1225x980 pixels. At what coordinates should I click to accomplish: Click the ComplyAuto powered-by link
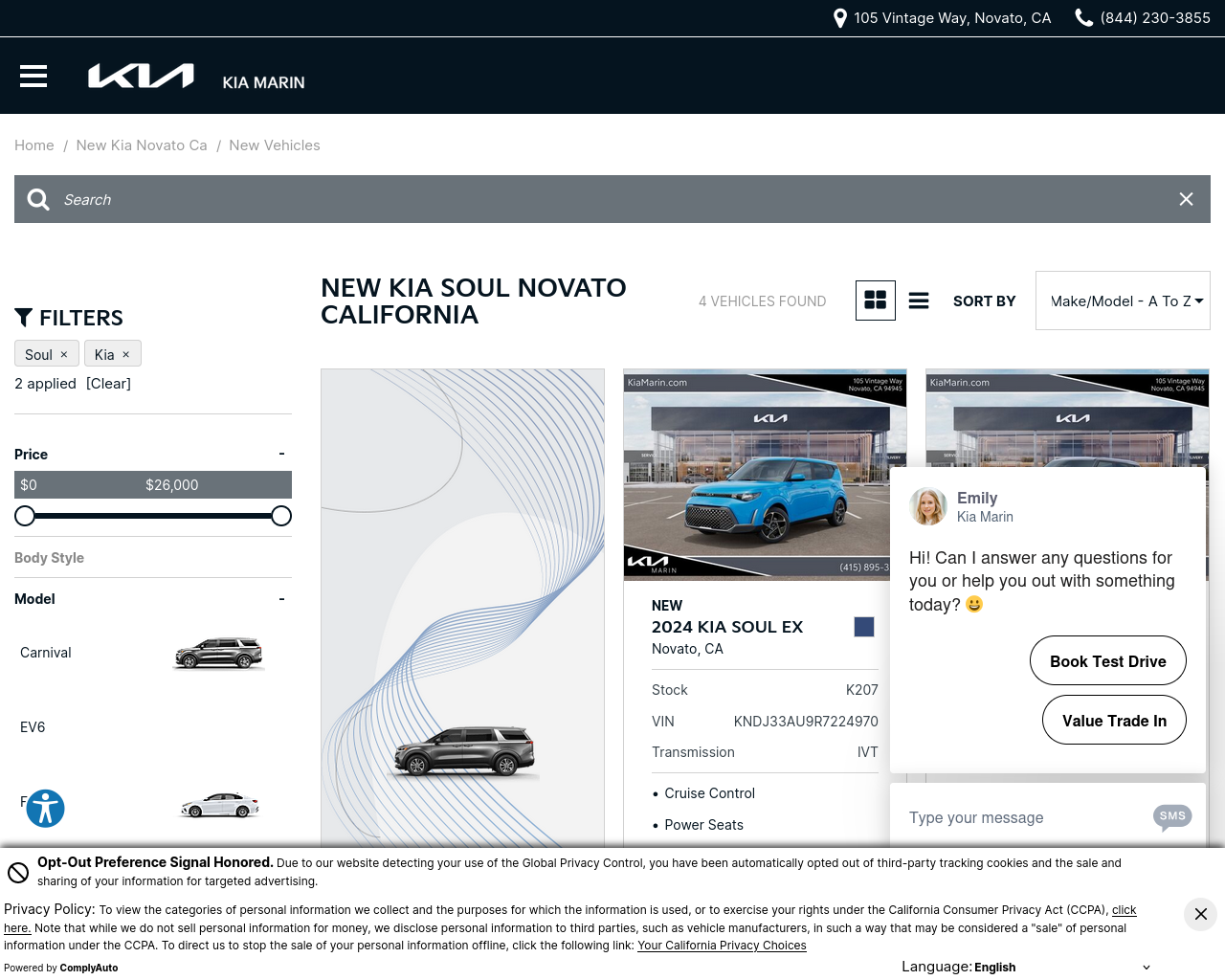pyautogui.click(x=89, y=968)
